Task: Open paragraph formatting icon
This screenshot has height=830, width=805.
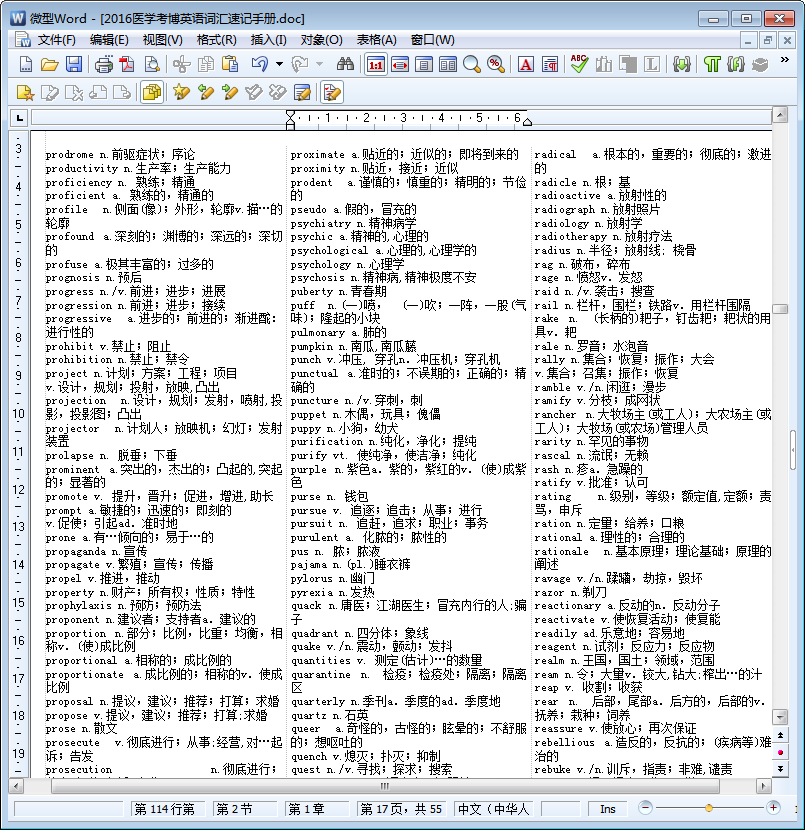Action: pos(550,65)
